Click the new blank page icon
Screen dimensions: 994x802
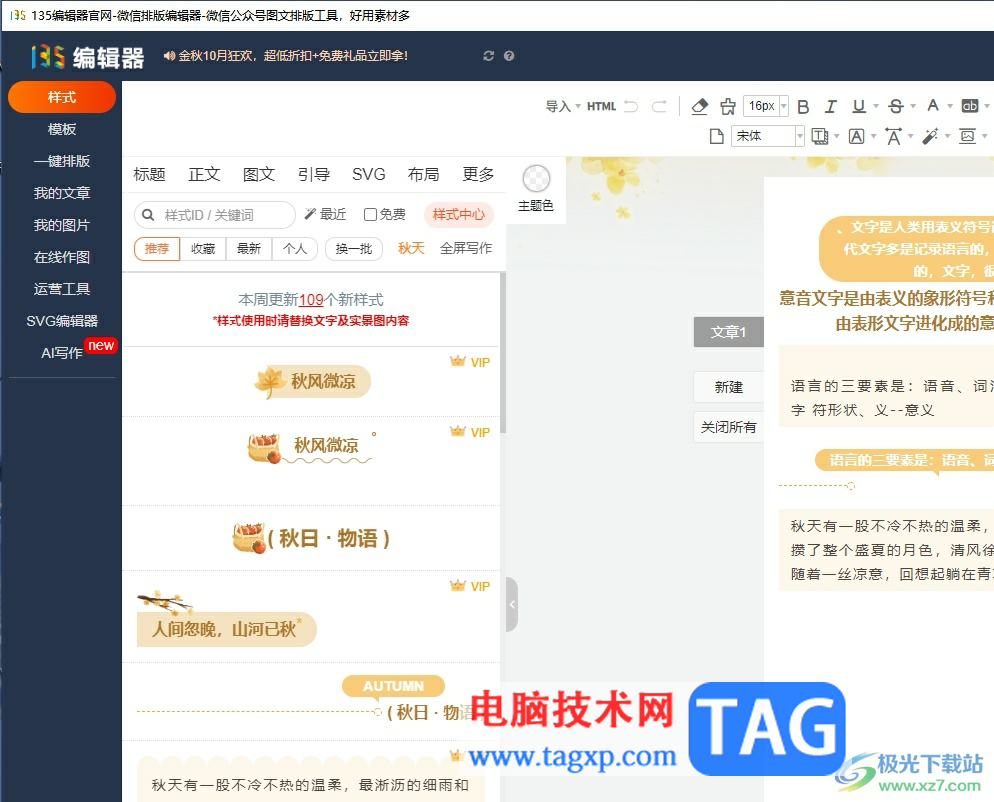716,136
